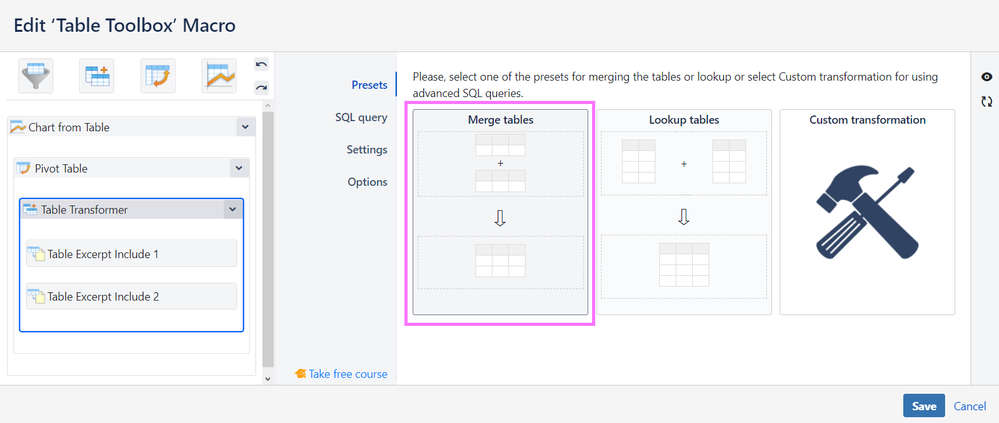Click the refresh arrows icon

click(987, 101)
